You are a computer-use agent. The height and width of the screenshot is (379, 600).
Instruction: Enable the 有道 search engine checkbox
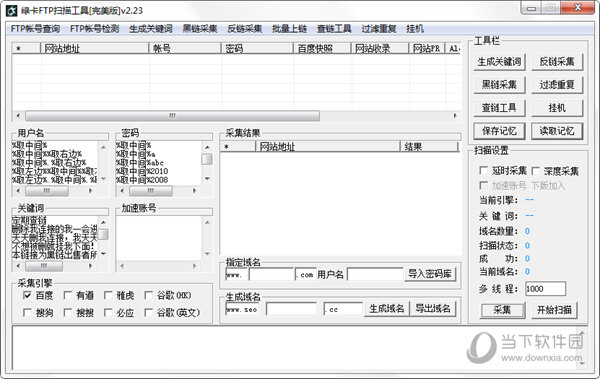[x=68, y=295]
